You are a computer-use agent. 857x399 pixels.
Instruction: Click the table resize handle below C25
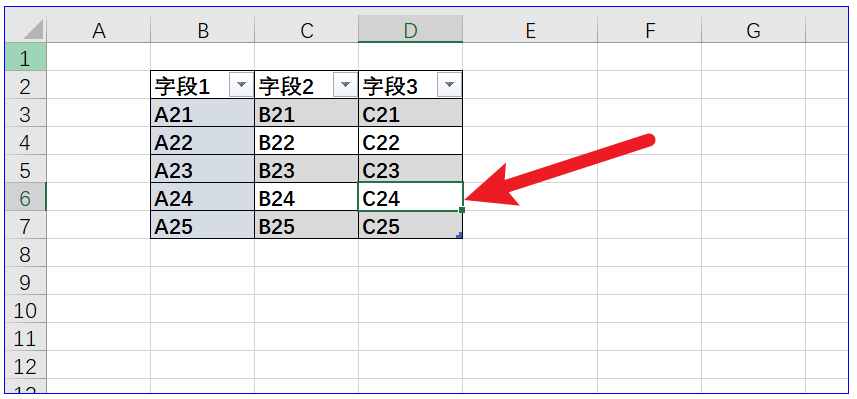(x=460, y=235)
